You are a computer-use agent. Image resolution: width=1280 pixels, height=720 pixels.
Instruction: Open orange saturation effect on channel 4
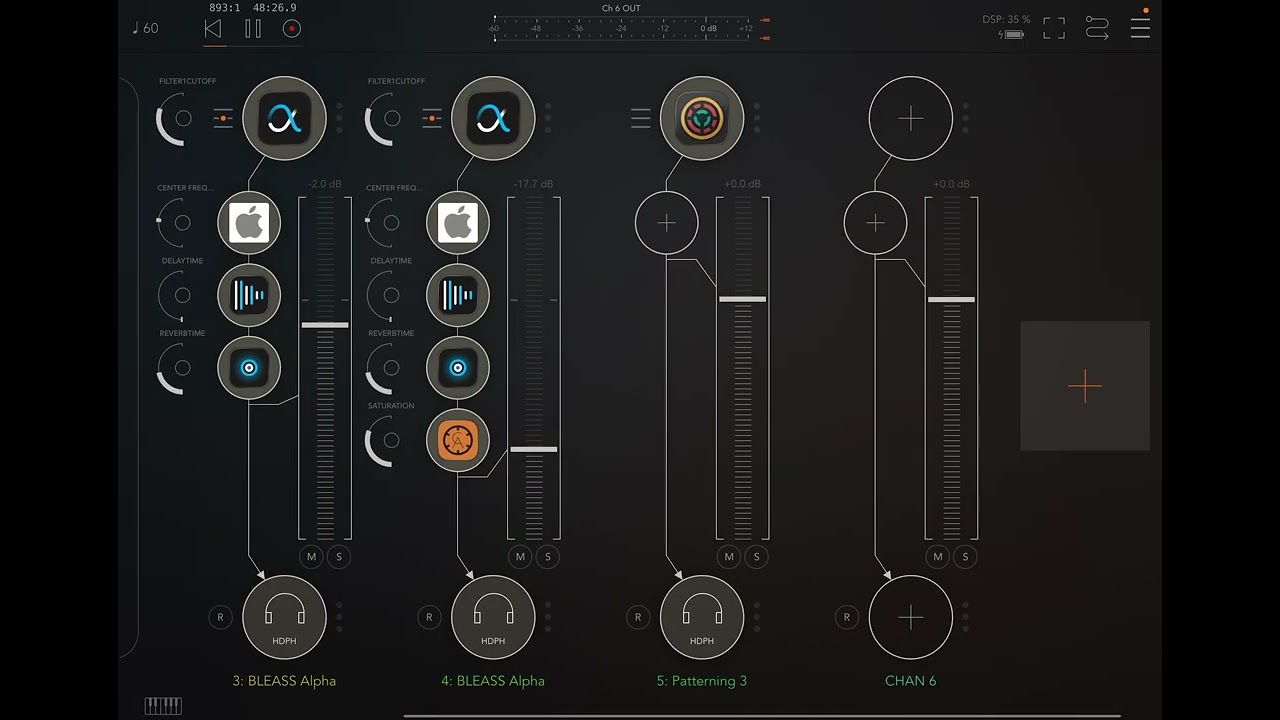pos(458,440)
